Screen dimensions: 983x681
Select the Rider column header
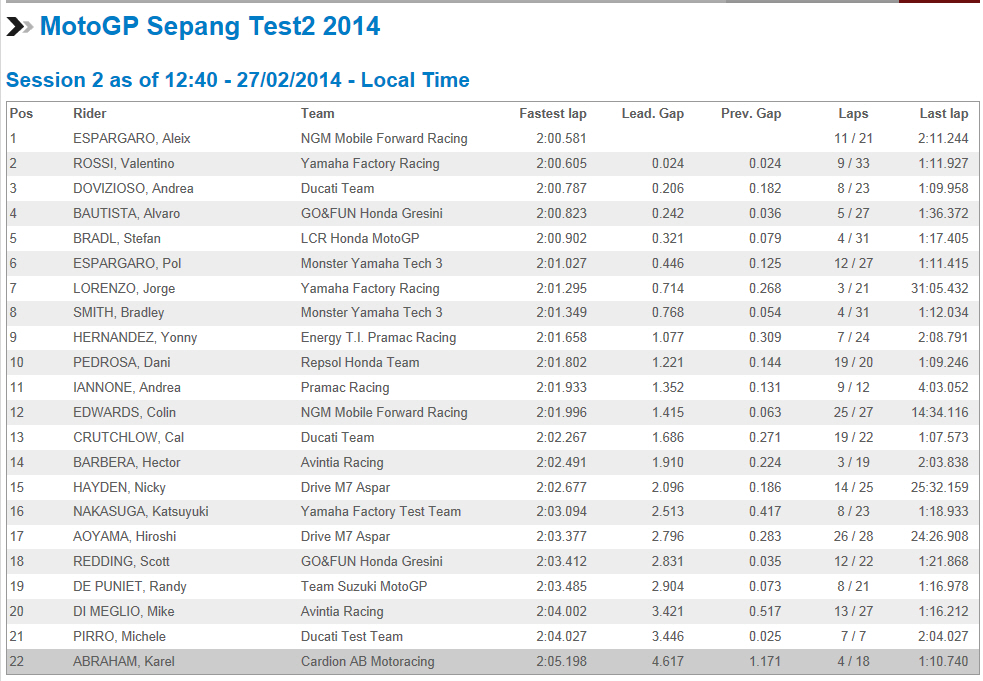(90, 114)
